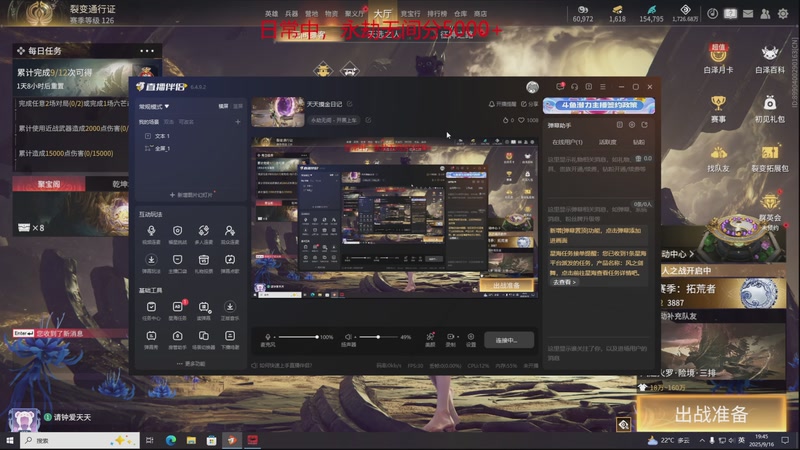Open the game mail envelope icon

pyautogui.click(x=748, y=14)
